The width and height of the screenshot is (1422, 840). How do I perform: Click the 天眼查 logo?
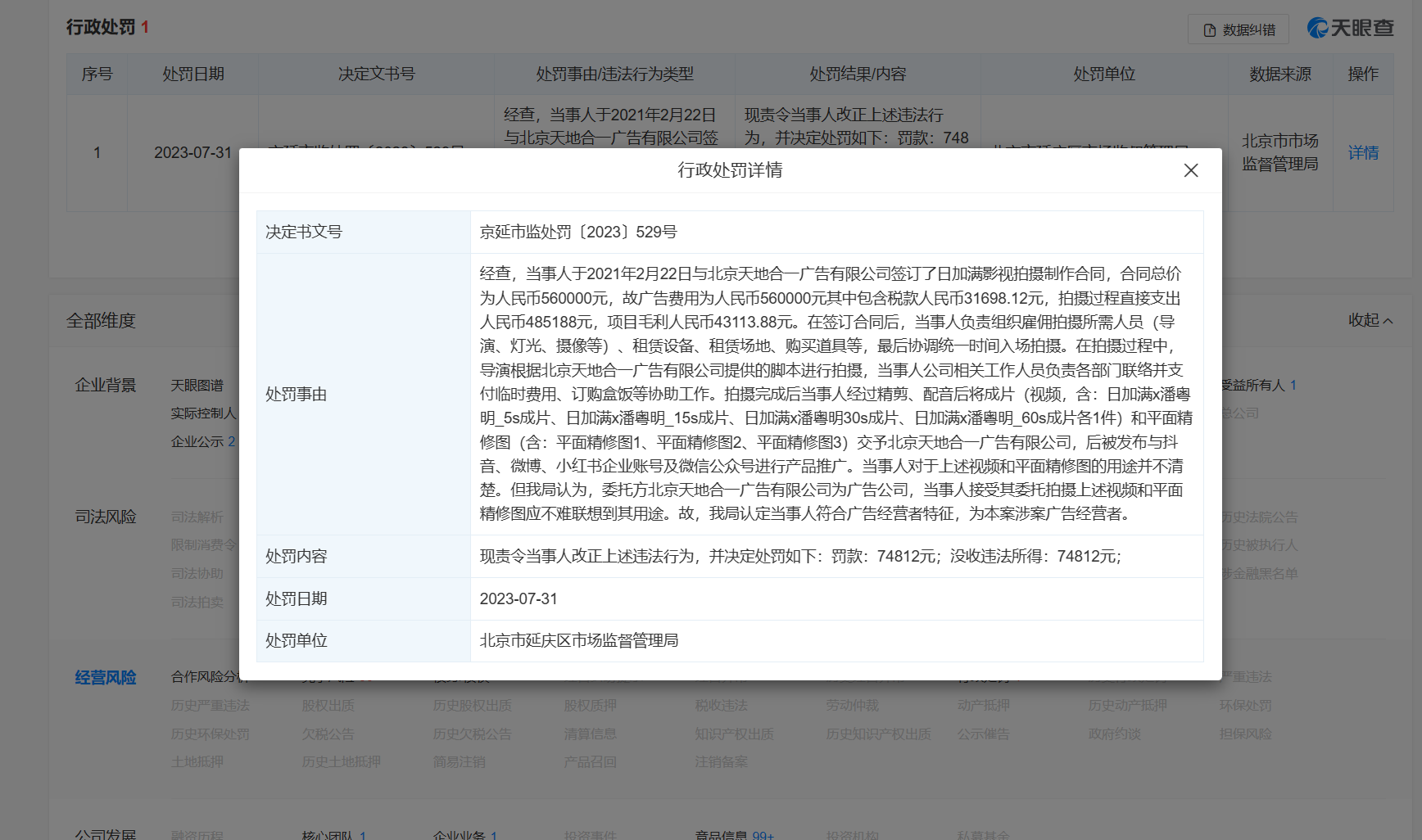(x=1351, y=28)
